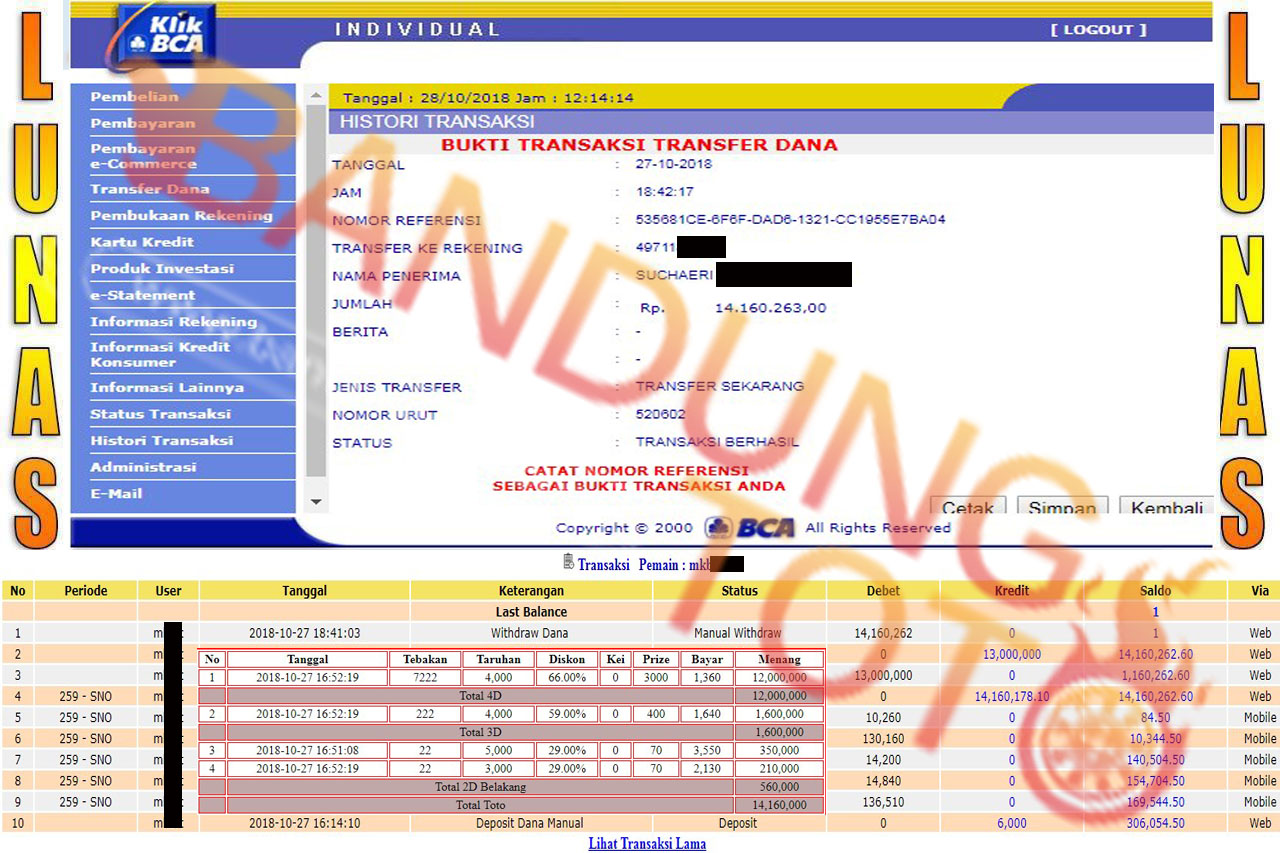Open the e-Statement menu item
The height and width of the screenshot is (853, 1280).
pos(143,295)
